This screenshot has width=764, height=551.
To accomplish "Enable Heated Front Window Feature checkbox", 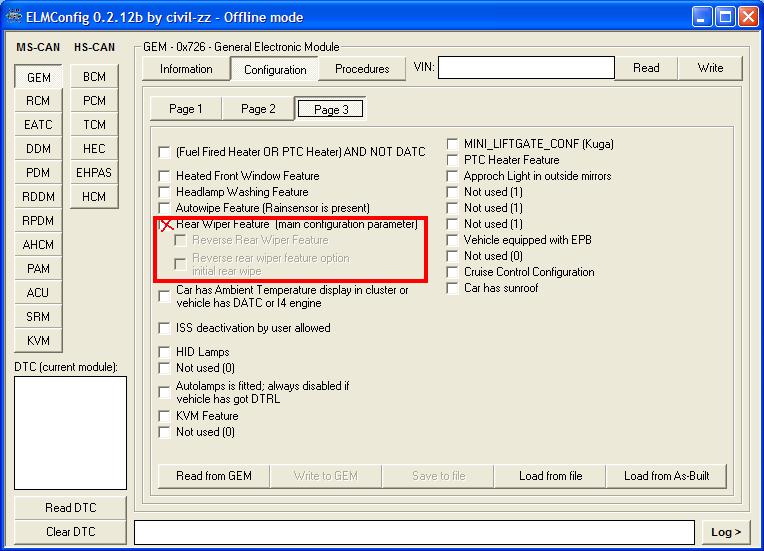I will click(x=165, y=176).
